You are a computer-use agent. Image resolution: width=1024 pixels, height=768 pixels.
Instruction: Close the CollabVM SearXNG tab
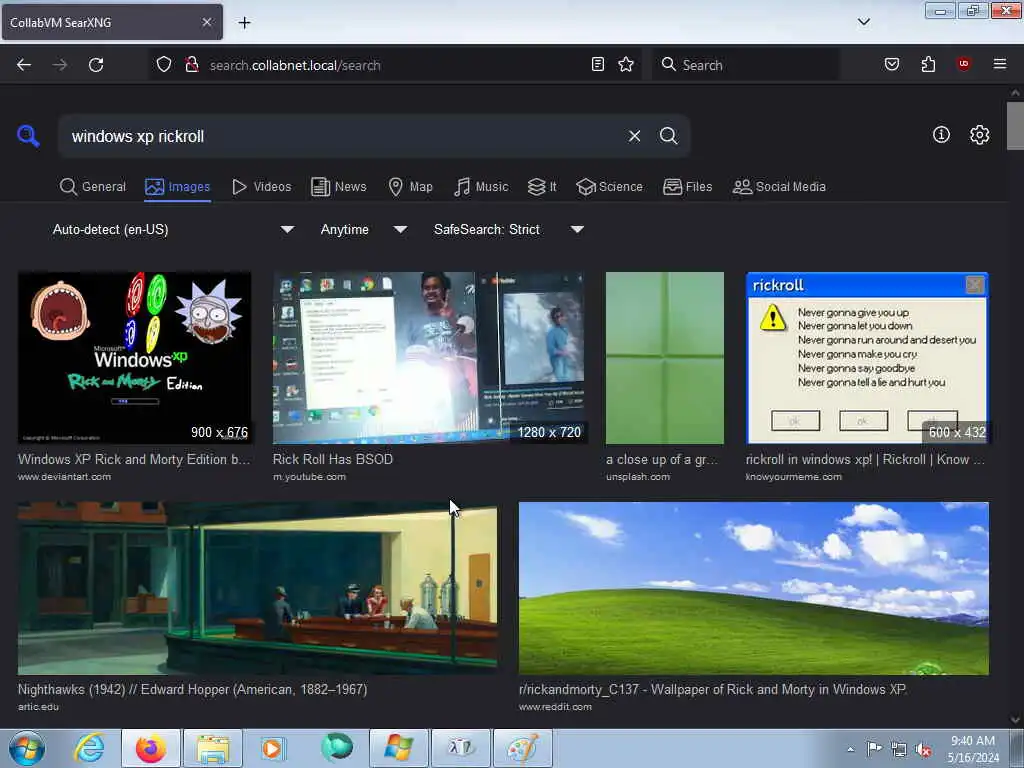206,22
